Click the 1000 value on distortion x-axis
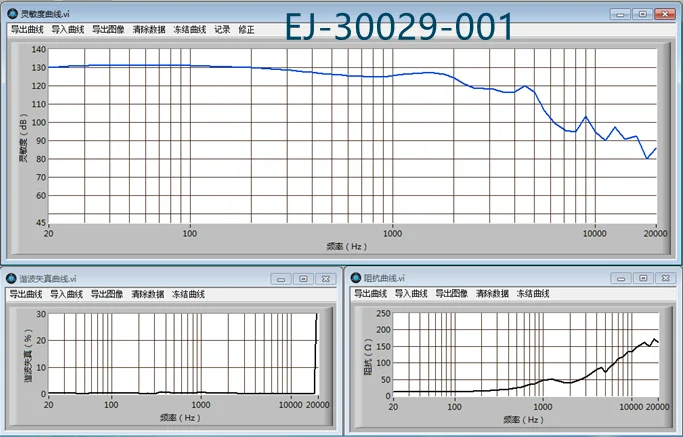 click(201, 404)
